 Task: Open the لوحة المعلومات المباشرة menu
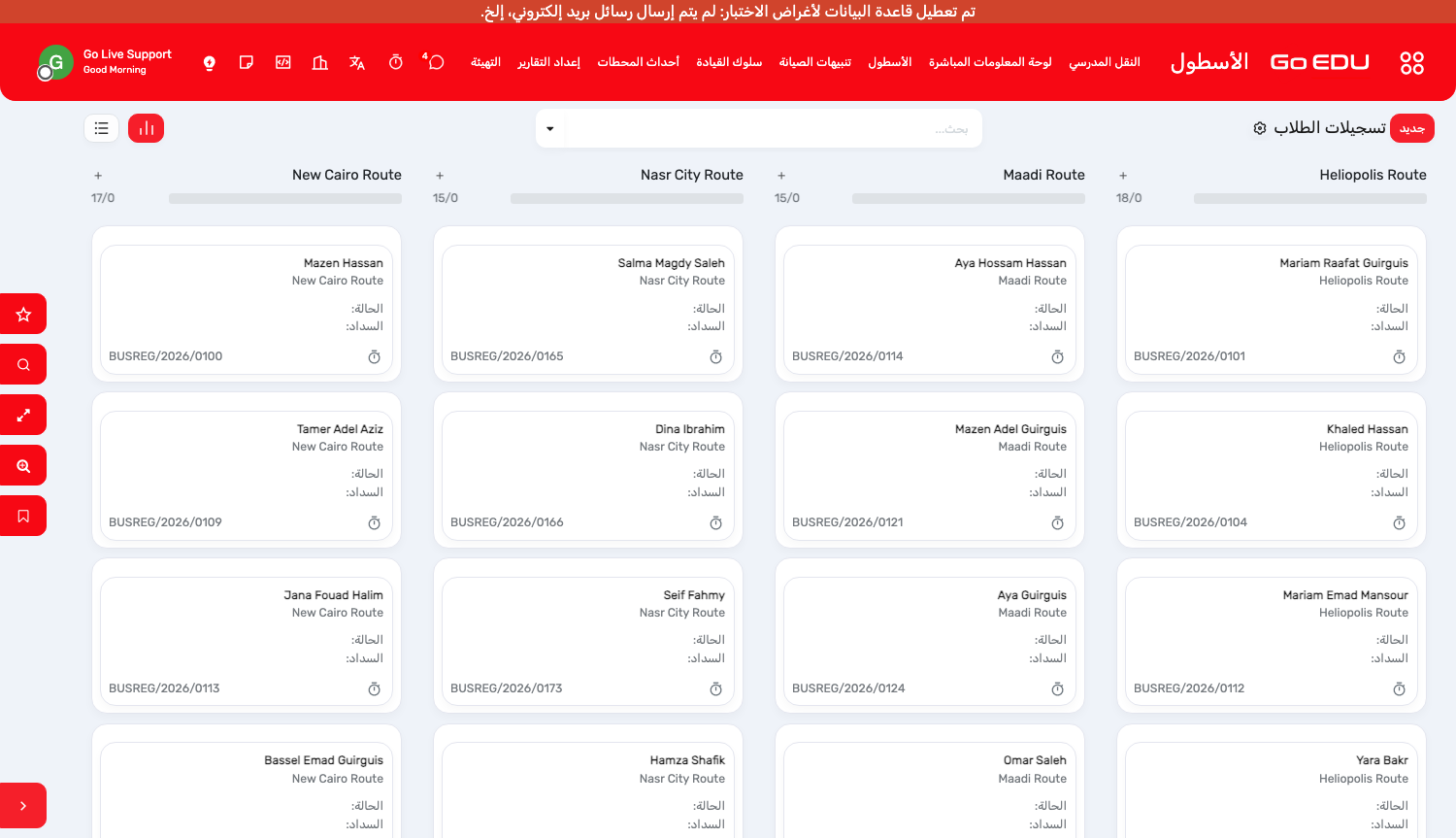[990, 62]
